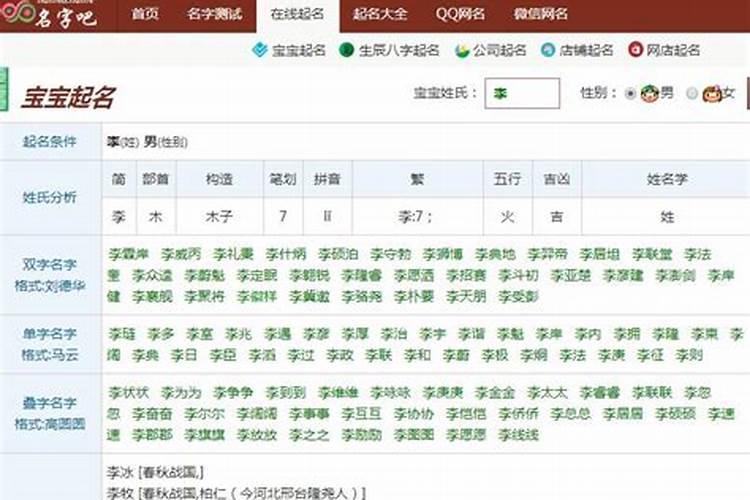The width and height of the screenshot is (750, 500).
Task: Click the 五行 value 火
Action: [x=507, y=216]
